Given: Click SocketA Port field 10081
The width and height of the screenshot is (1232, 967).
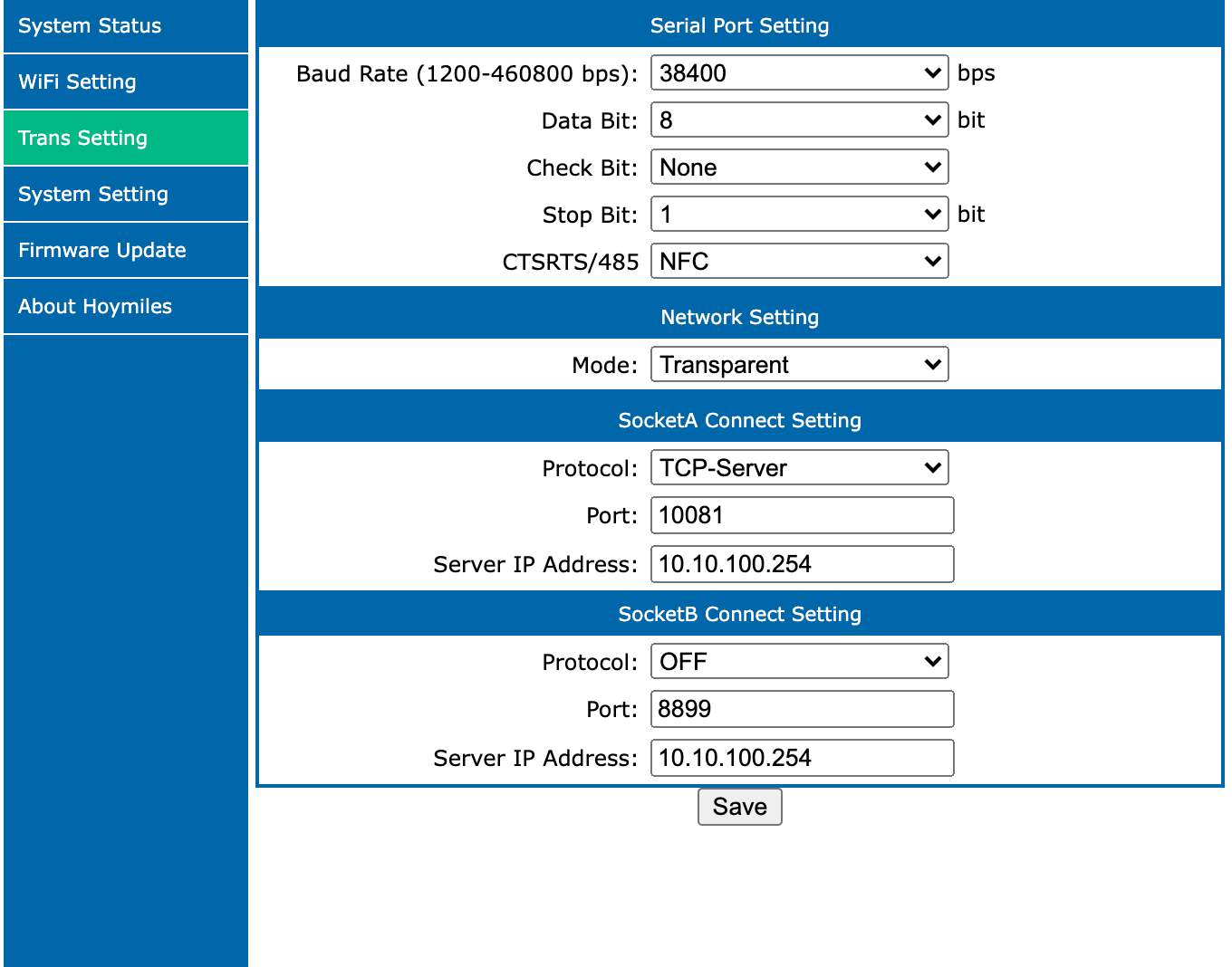Looking at the screenshot, I should pyautogui.click(x=803, y=515).
